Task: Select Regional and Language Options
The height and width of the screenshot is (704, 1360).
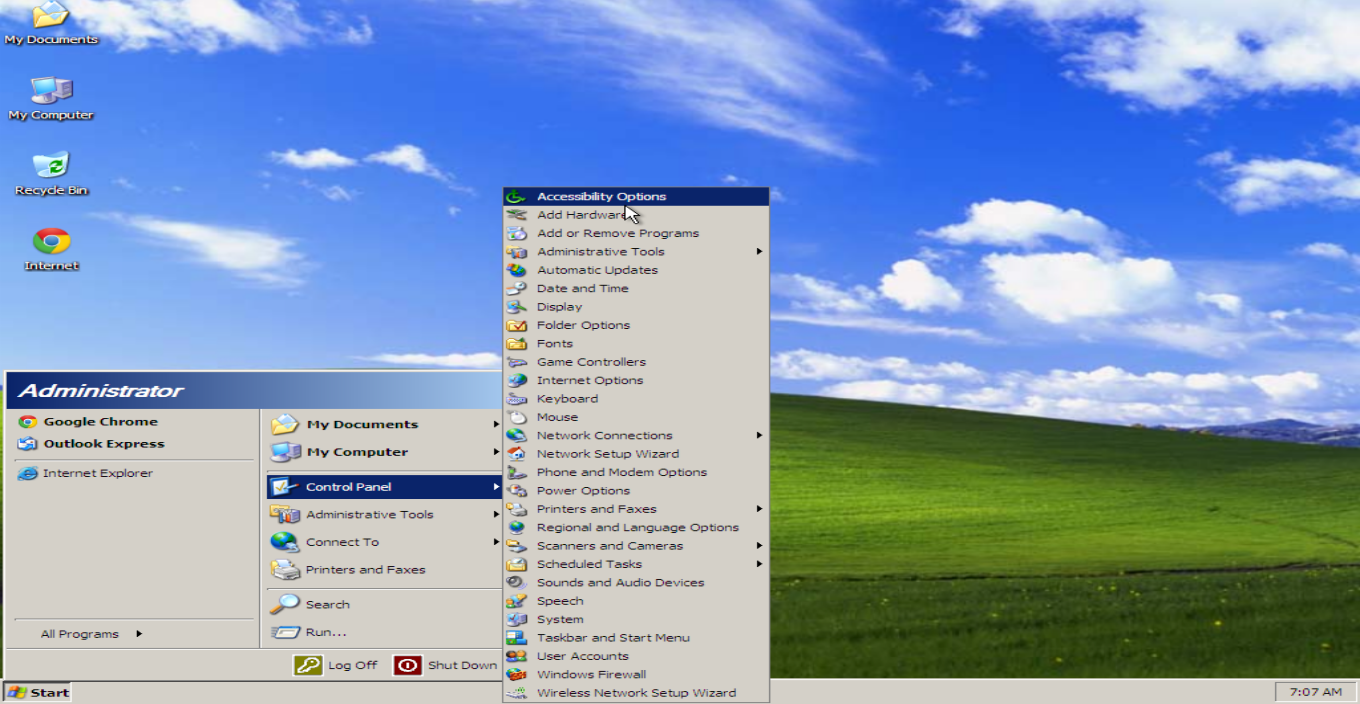Action: click(636, 527)
